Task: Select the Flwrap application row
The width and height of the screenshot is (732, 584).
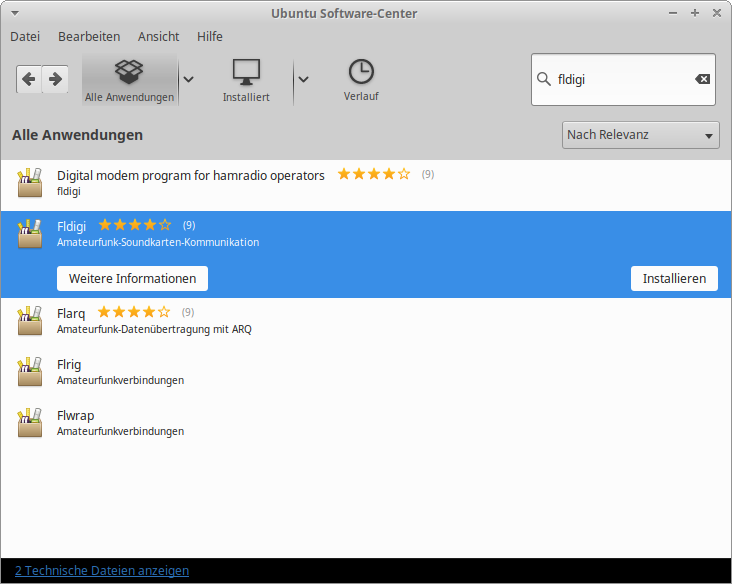Action: tap(366, 423)
